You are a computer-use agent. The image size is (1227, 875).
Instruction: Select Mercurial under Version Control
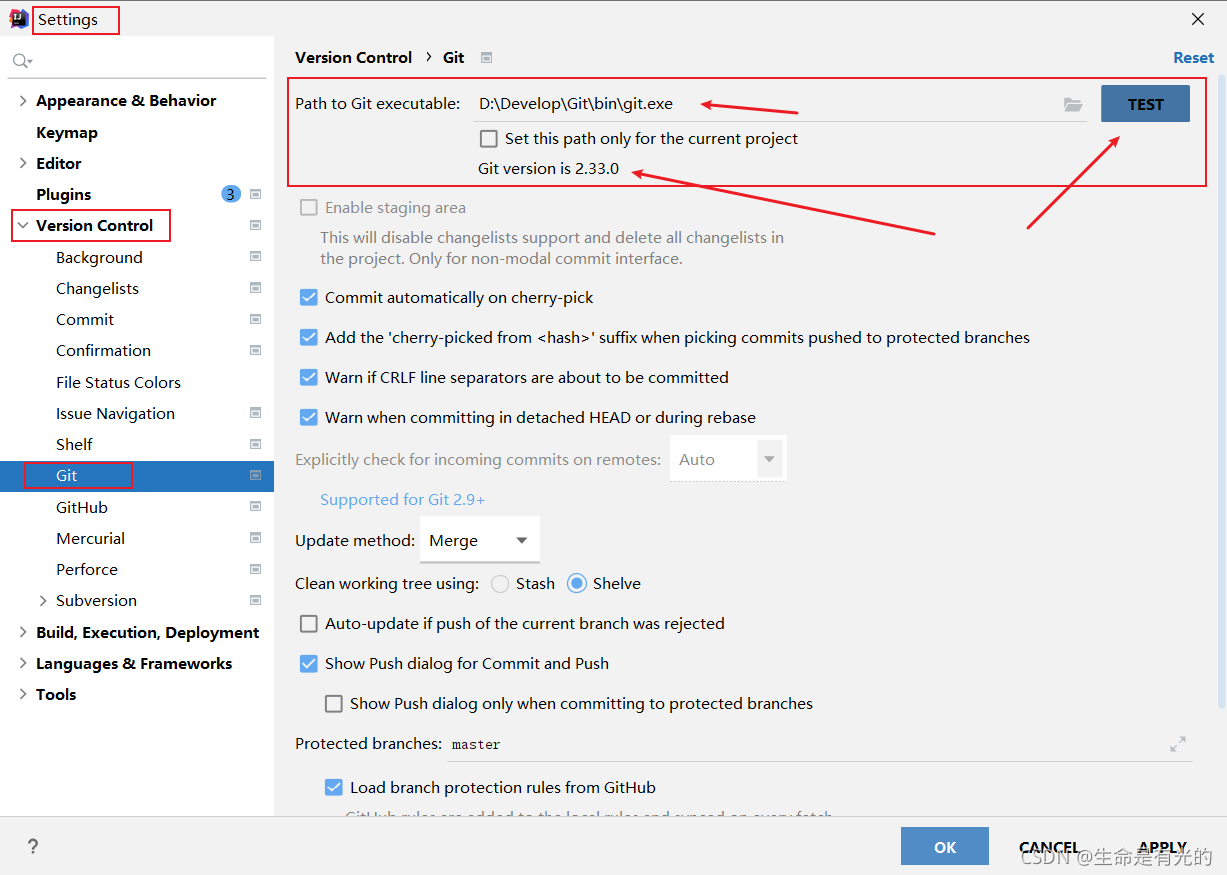[x=90, y=538]
